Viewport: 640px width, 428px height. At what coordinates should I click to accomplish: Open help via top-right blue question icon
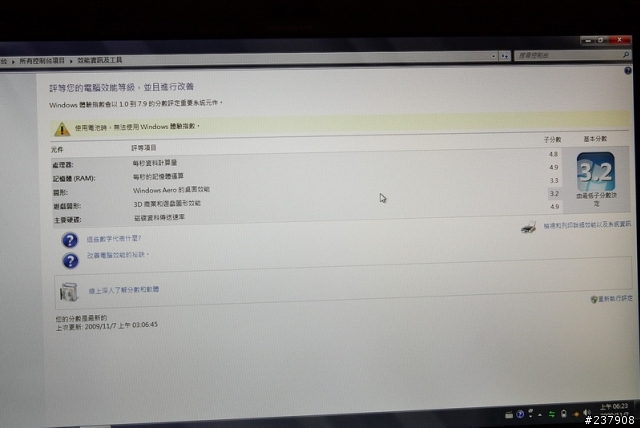pos(628,71)
